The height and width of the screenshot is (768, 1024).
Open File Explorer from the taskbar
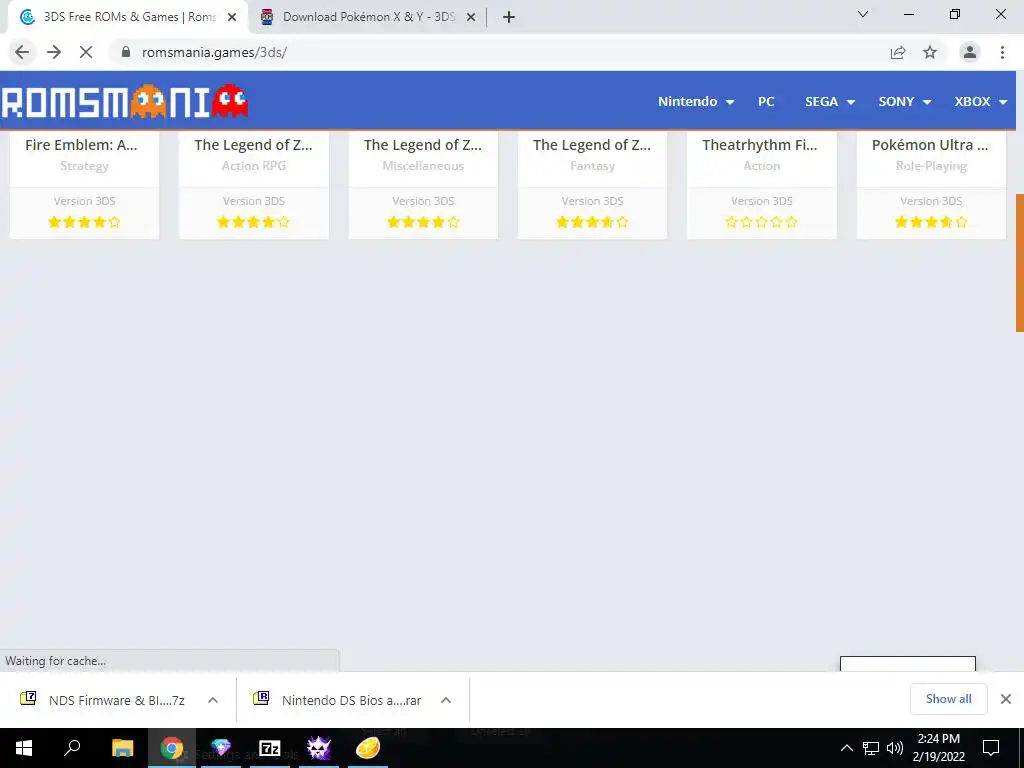[122, 748]
